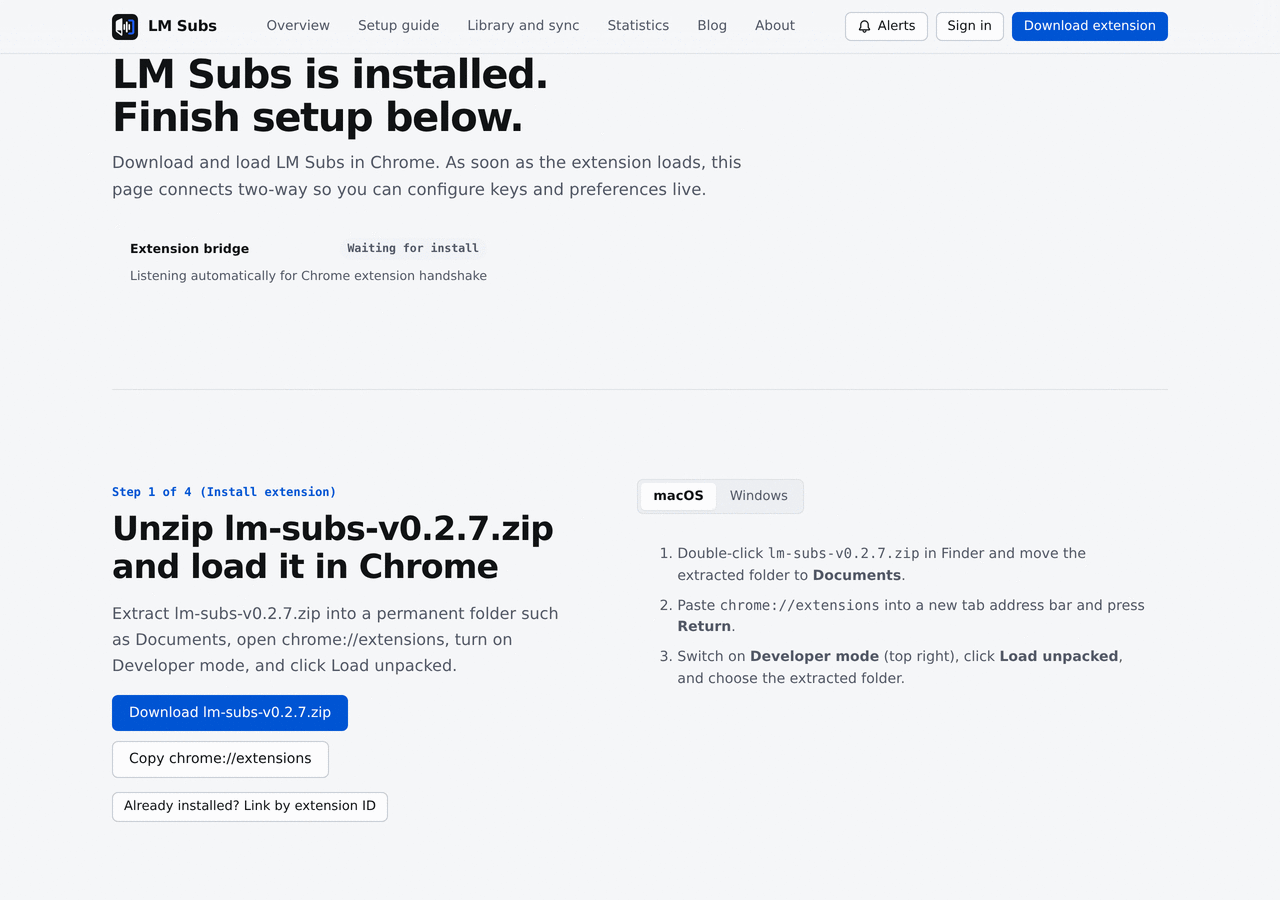
Task: Open the Blog link in navigation
Action: tap(712, 26)
